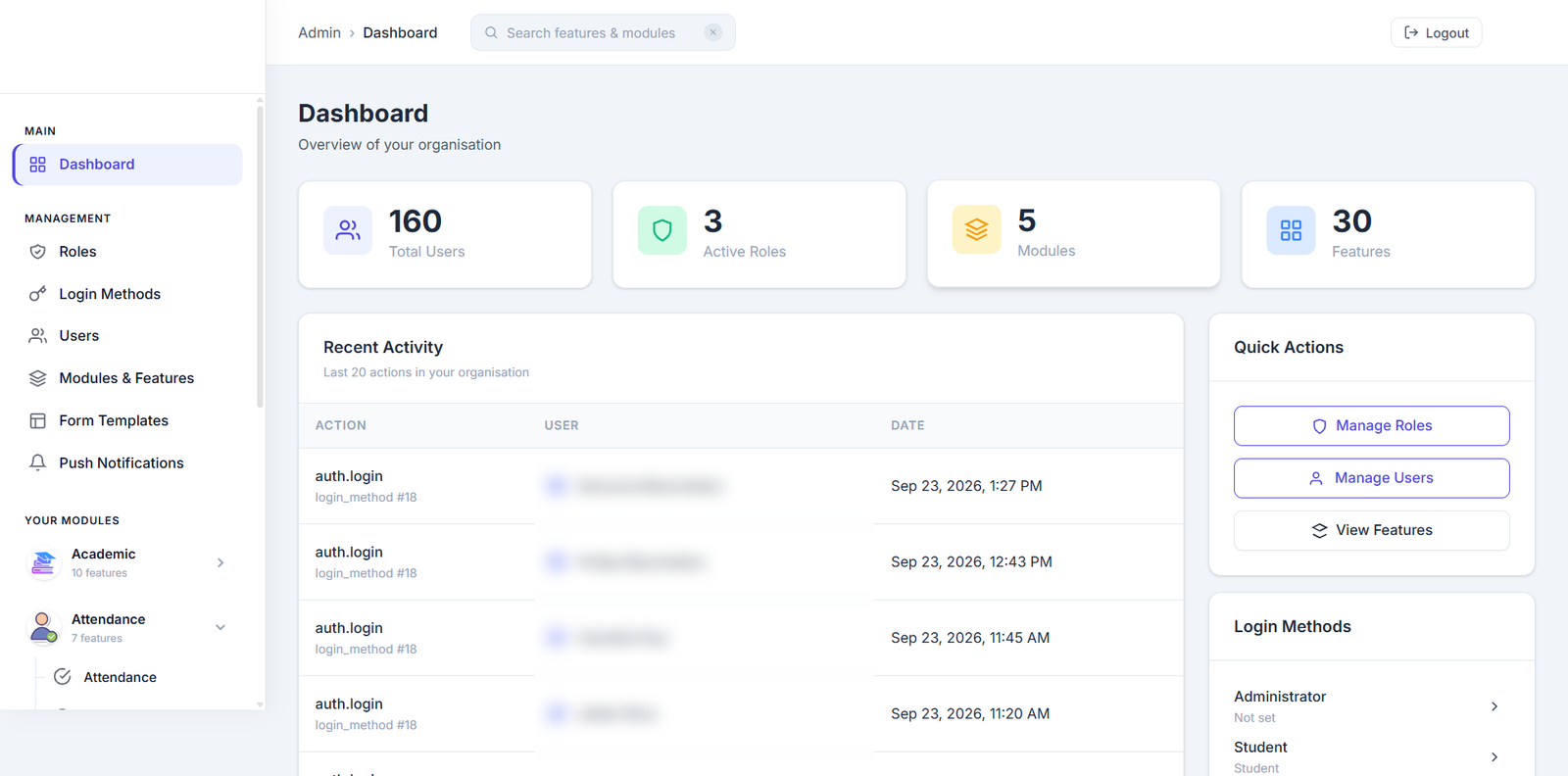Image resolution: width=1568 pixels, height=776 pixels.
Task: Click the 'Sep 23, 2026, 11:45 AM' date cell
Action: click(970, 638)
